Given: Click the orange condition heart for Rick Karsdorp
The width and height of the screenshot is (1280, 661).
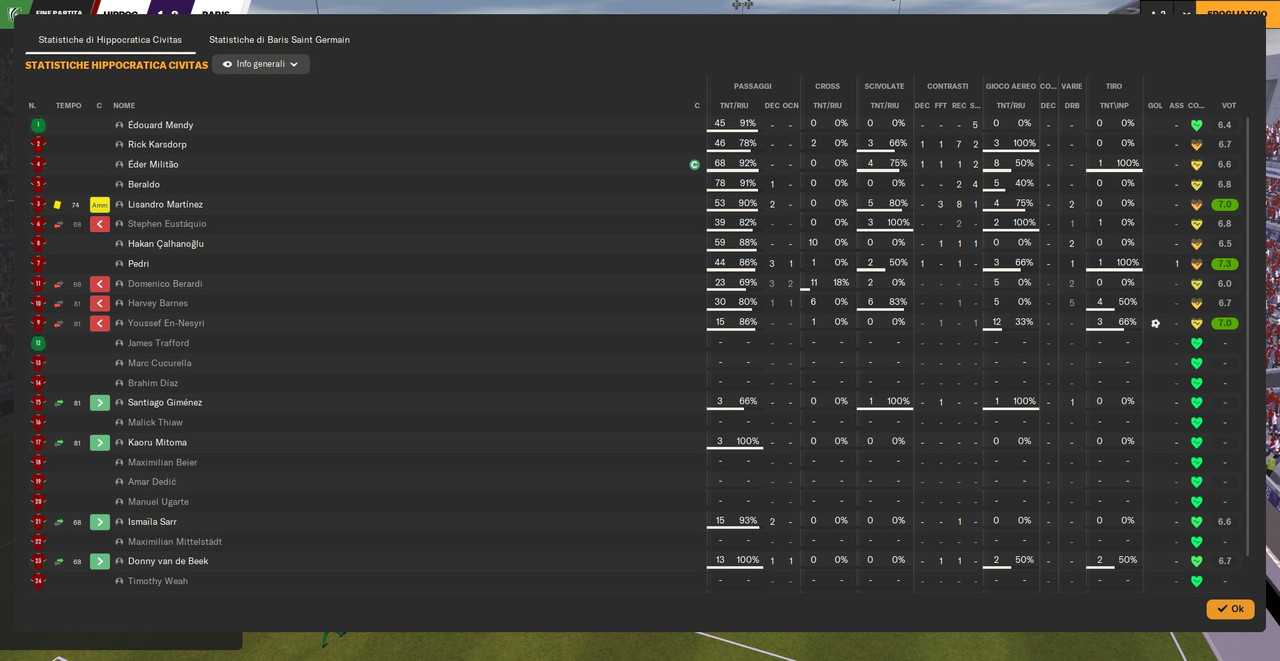Looking at the screenshot, I should pos(1196,145).
